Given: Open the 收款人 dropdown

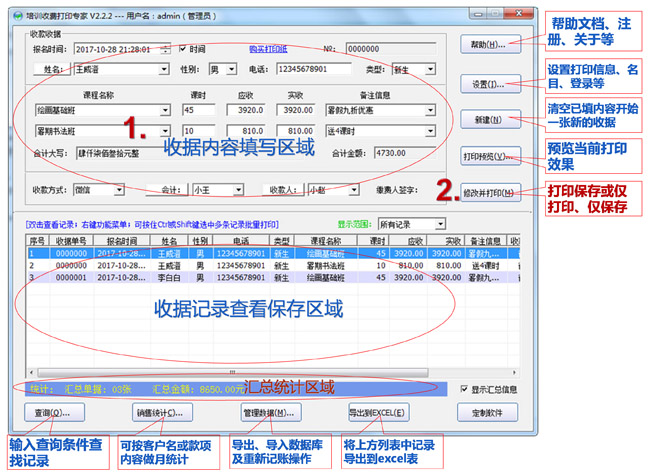Looking at the screenshot, I should [x=352, y=188].
